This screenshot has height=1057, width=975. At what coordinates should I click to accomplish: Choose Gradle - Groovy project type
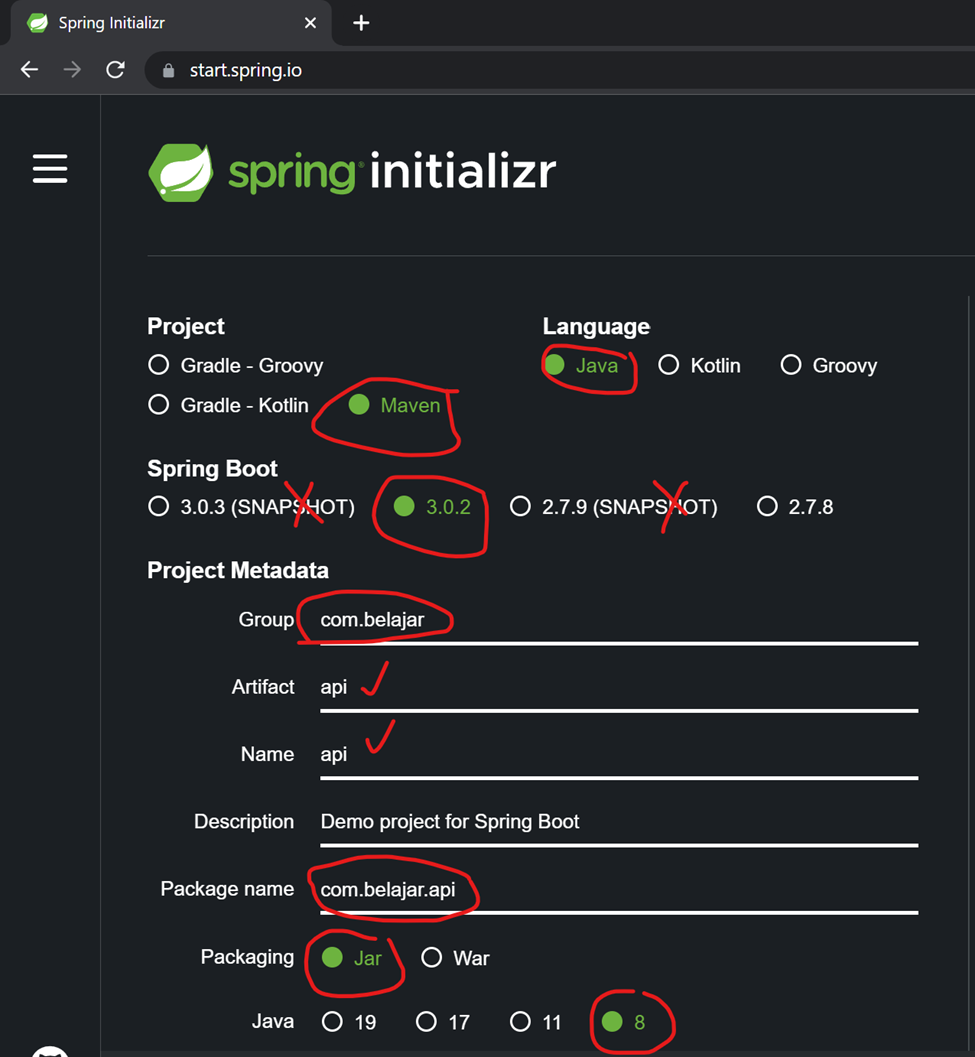pyautogui.click(x=158, y=365)
